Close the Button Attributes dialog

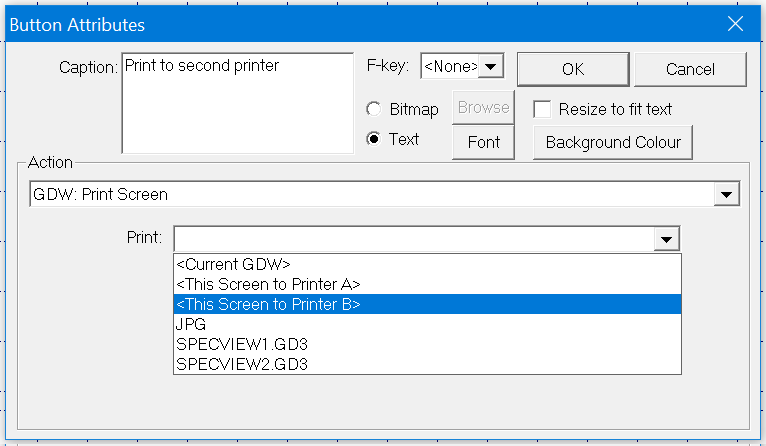(735, 23)
